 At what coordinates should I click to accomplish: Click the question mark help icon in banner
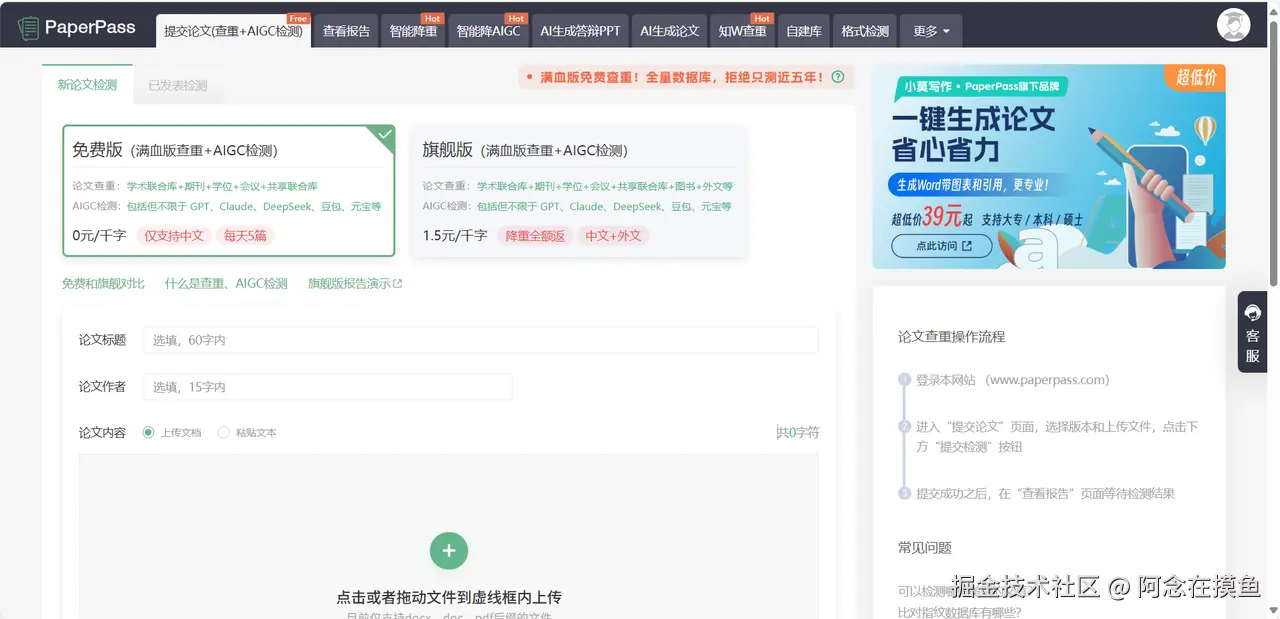tap(838, 77)
